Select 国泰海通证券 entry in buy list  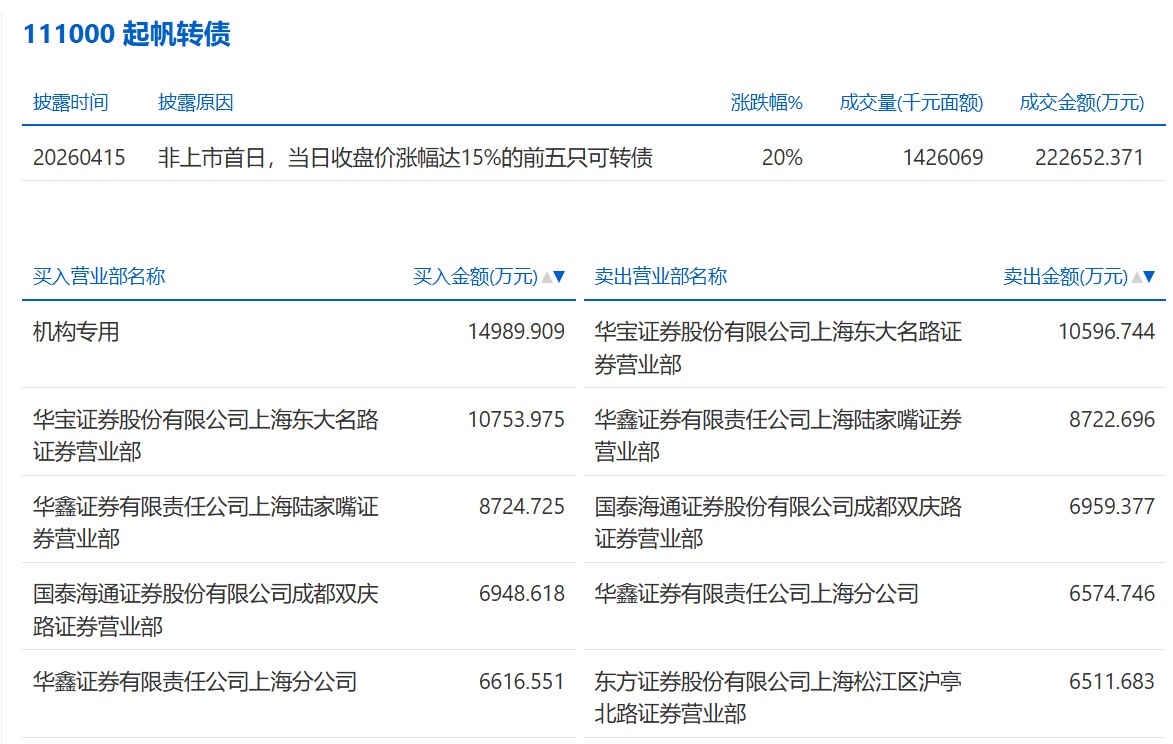[206, 610]
